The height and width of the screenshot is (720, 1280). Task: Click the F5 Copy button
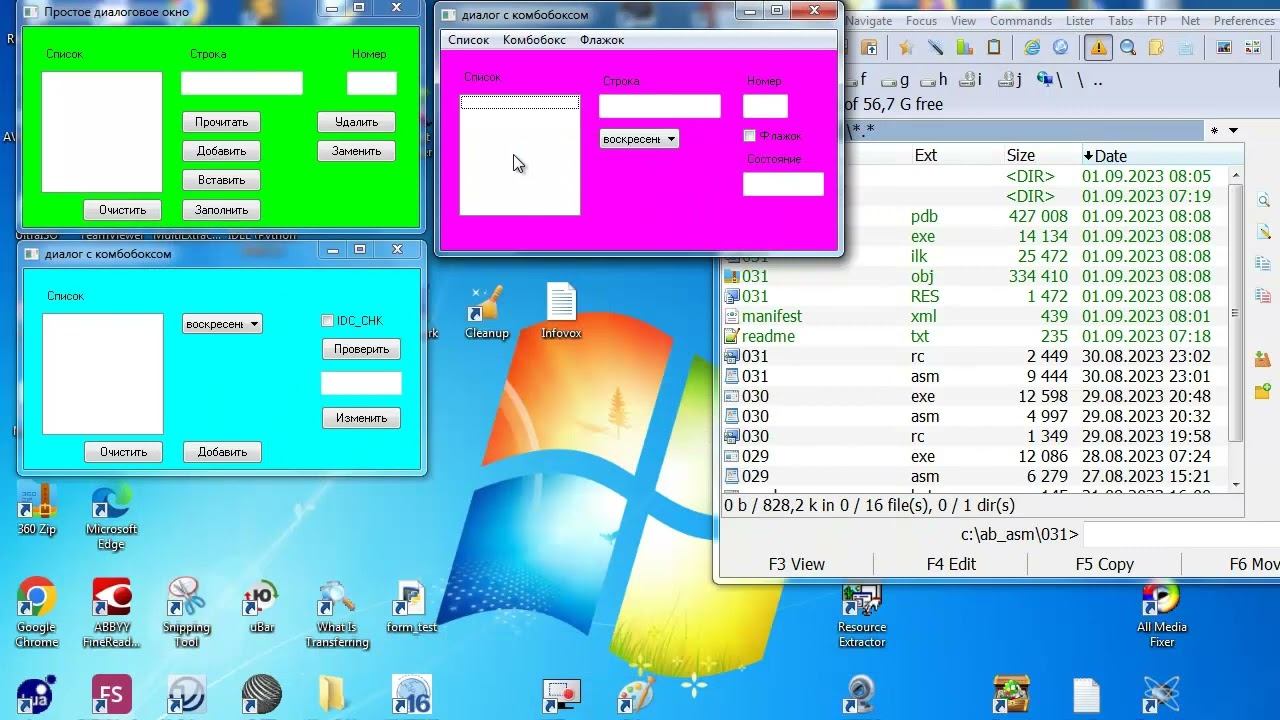coord(1105,564)
